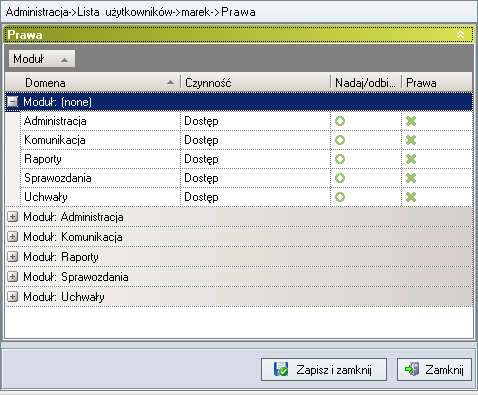Select the Komunikacja domain cell
Screen dimensions: 478x395
pos(100,140)
